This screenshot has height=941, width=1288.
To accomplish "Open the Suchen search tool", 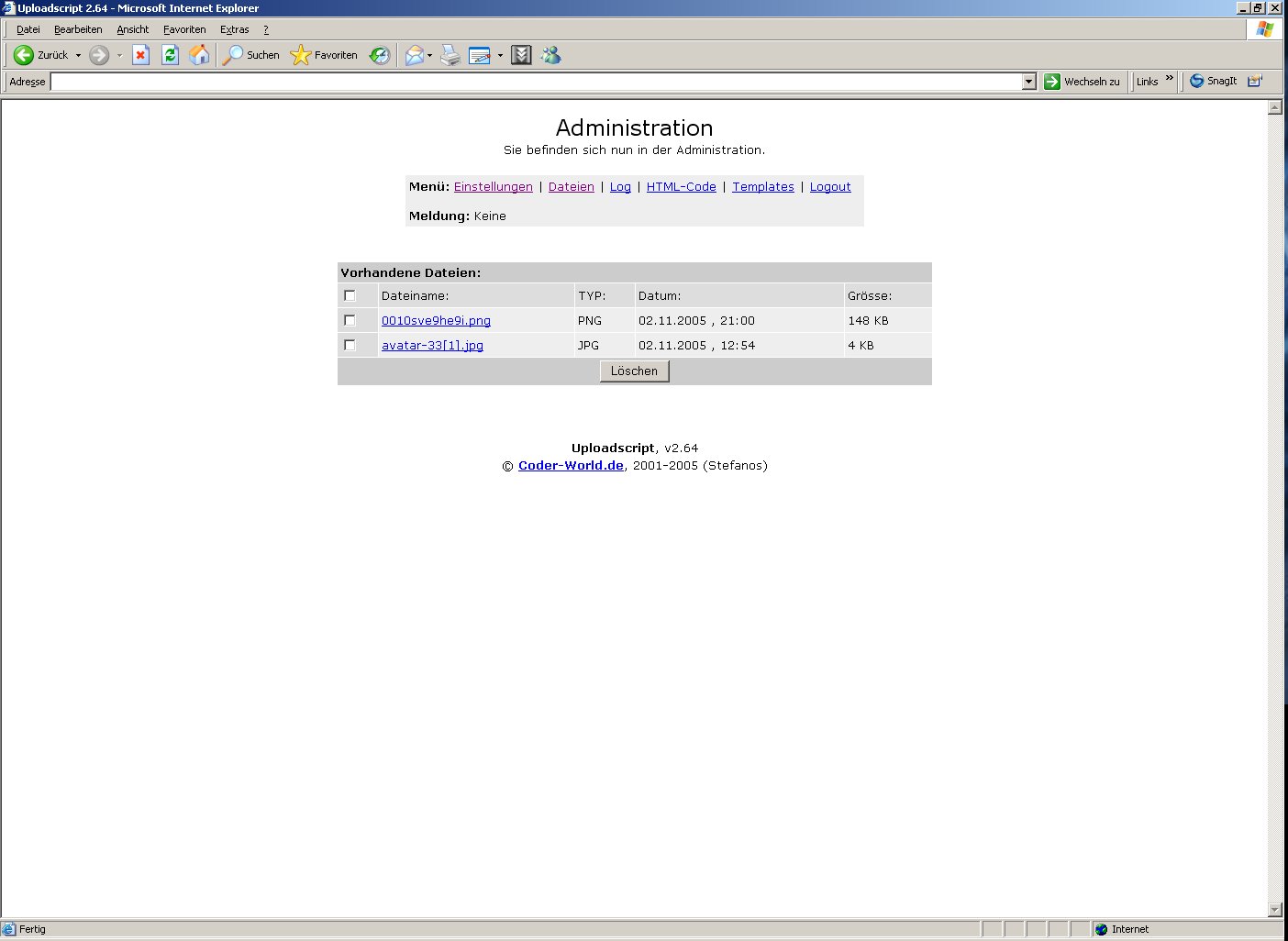I will (x=251, y=55).
